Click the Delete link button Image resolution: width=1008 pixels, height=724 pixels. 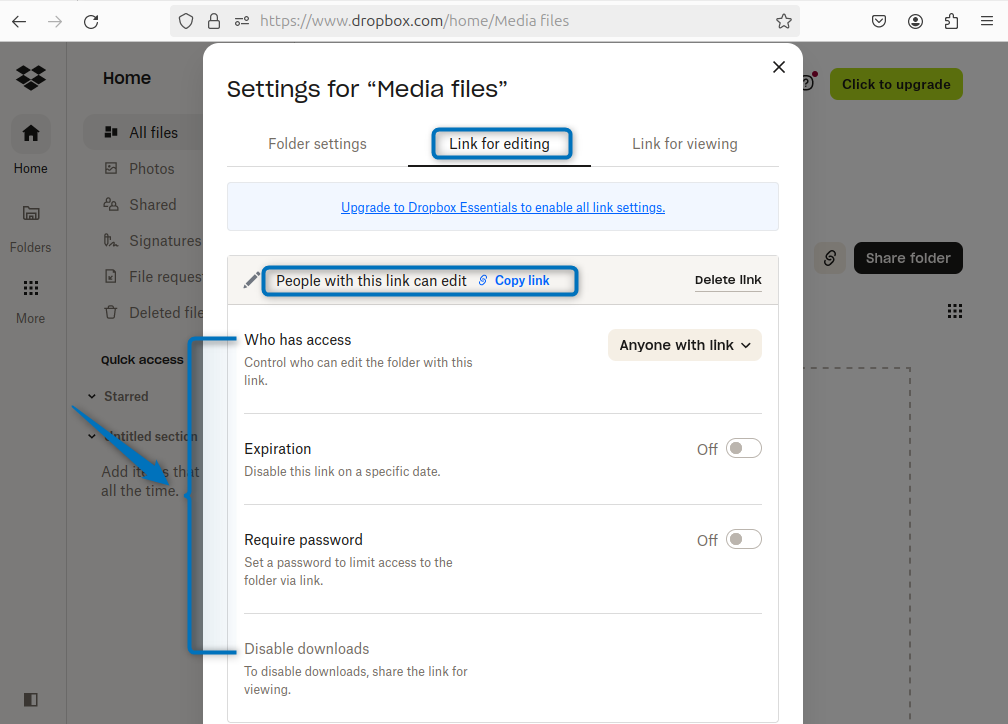pos(728,280)
